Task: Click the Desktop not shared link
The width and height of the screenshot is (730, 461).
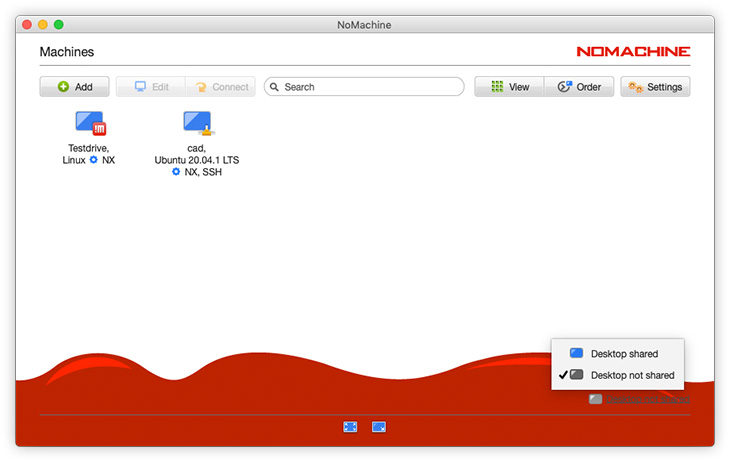Action: pos(648,399)
